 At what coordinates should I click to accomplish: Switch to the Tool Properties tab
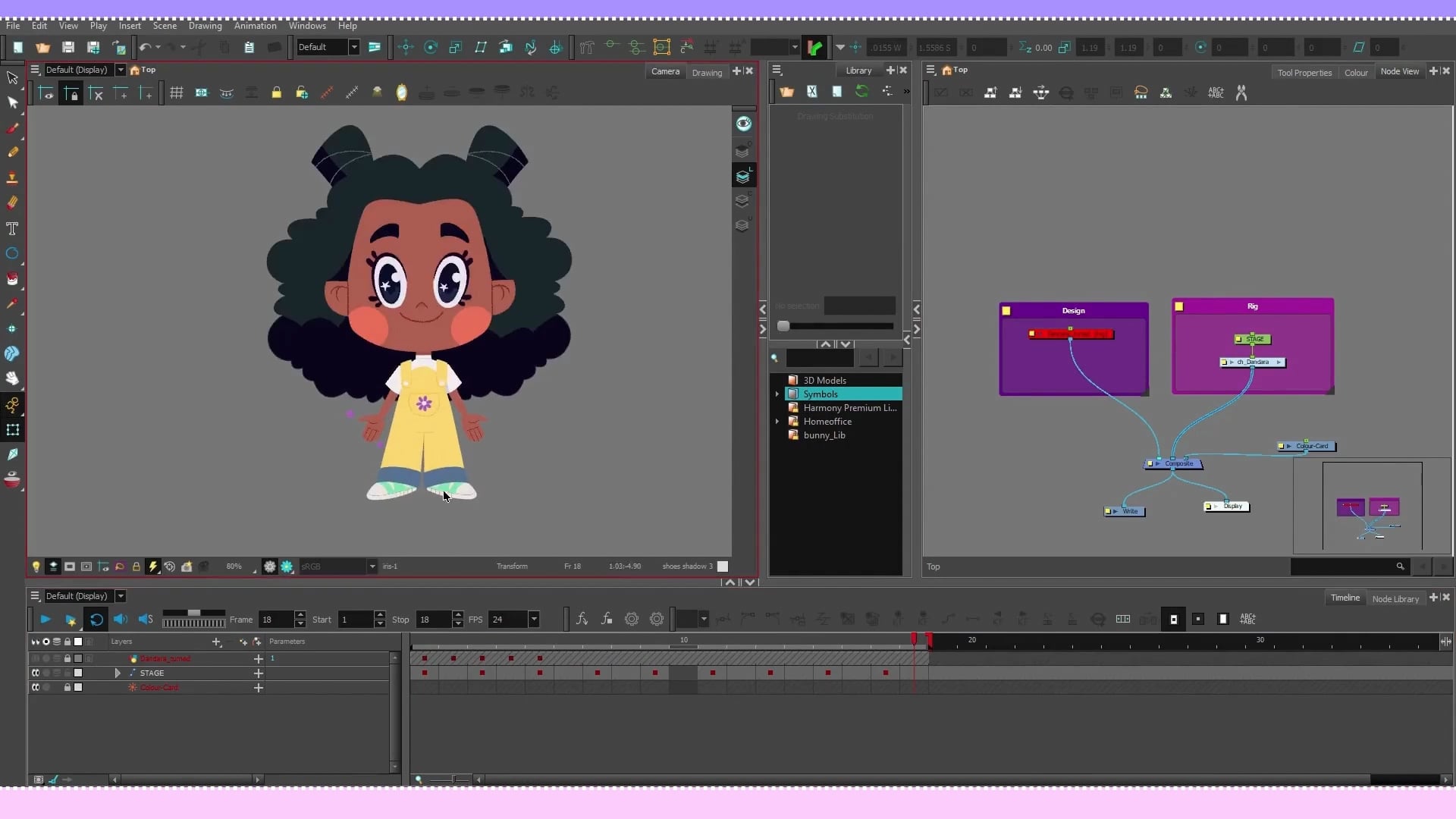point(1304,73)
